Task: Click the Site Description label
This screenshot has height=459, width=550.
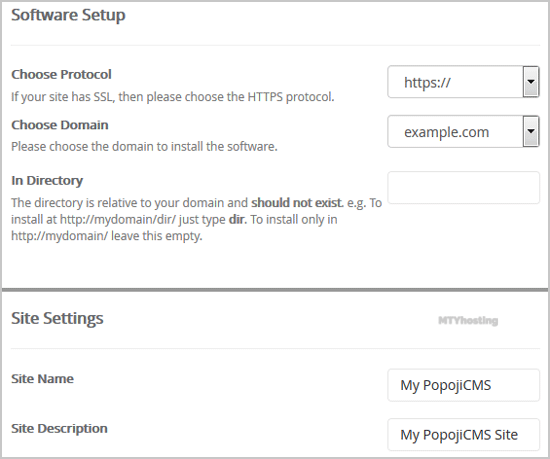Action: pos(59,428)
